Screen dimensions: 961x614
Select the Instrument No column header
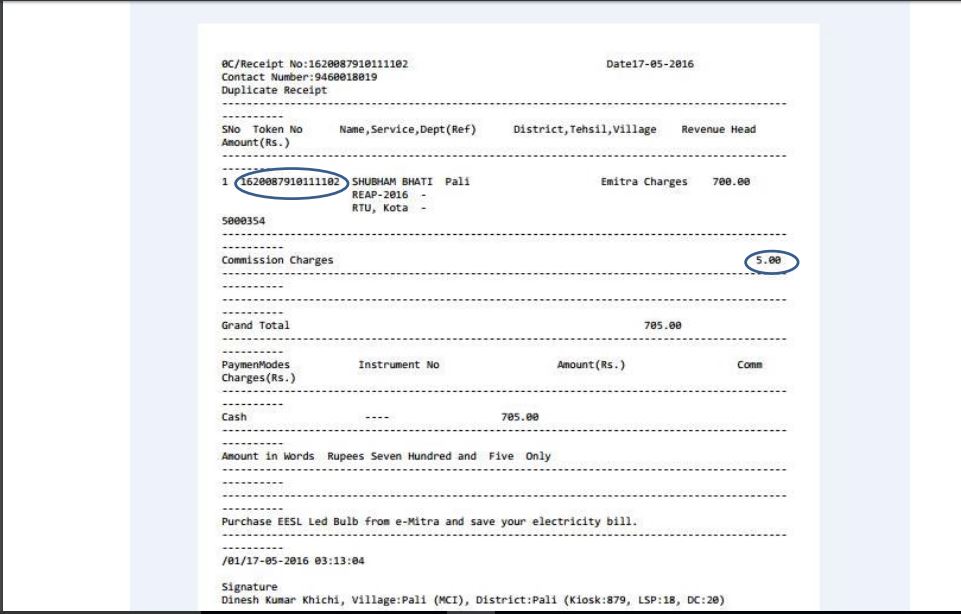[398, 364]
